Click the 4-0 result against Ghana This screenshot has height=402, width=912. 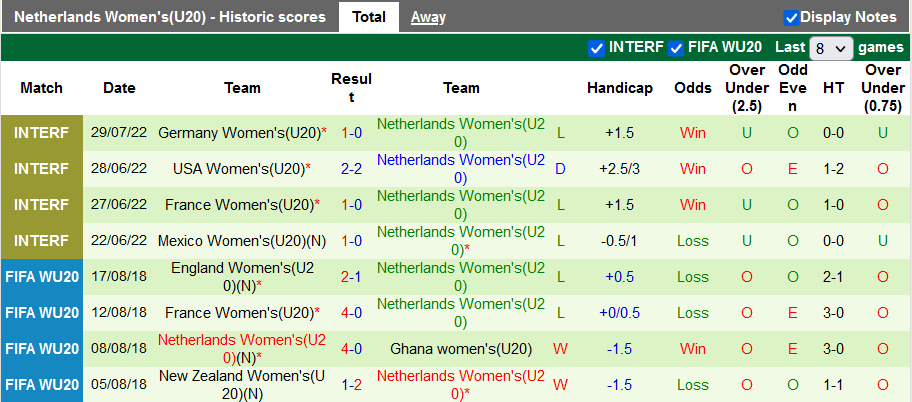(351, 349)
